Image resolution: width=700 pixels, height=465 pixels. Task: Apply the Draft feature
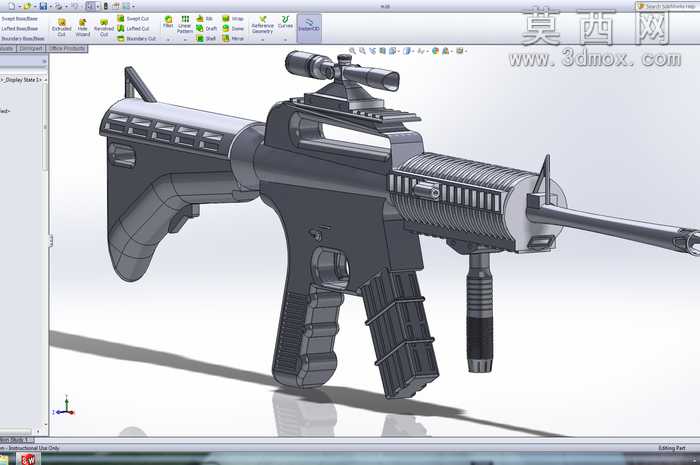206,28
